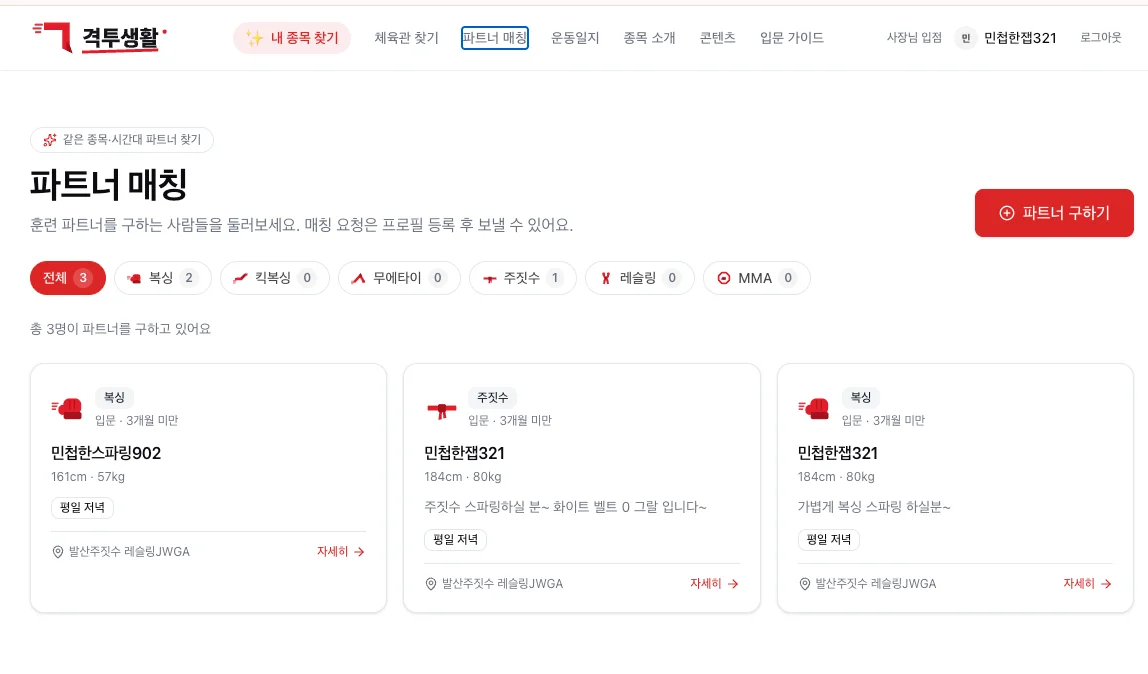This screenshot has width=1148, height=674.
Task: Select 전체 filter chip
Action: tap(67, 278)
